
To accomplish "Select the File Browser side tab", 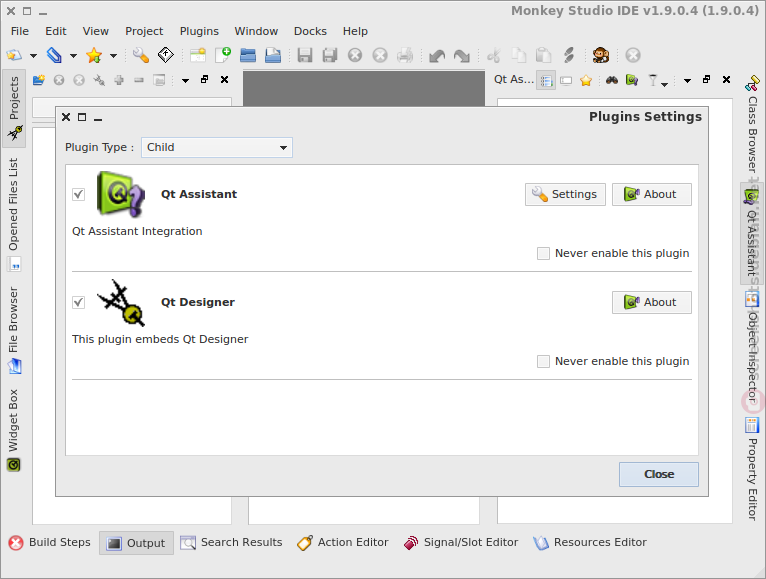I will [14, 331].
